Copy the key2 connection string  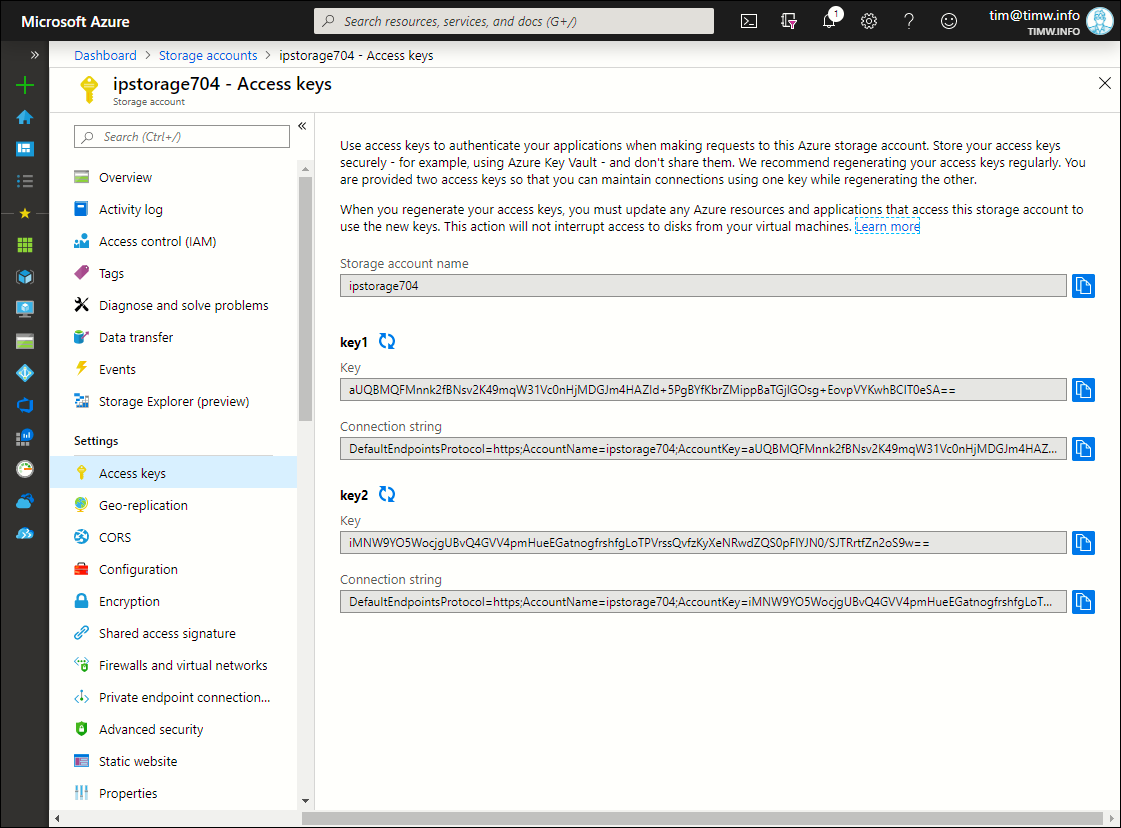point(1083,602)
